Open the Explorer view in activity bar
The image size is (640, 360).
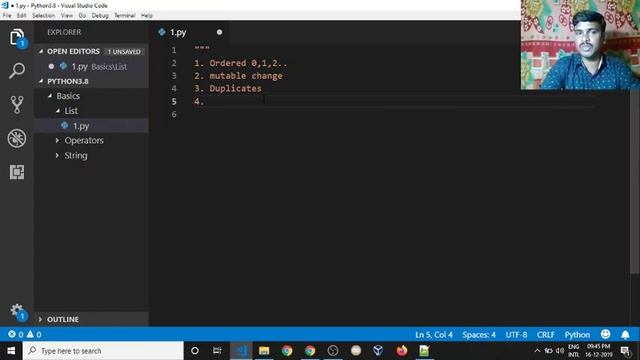(17, 38)
